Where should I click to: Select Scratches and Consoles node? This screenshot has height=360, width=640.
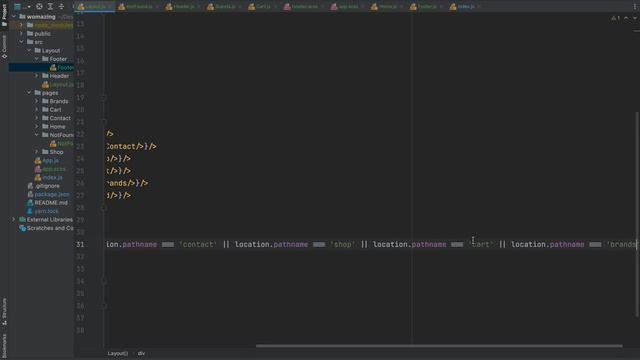click(47, 228)
